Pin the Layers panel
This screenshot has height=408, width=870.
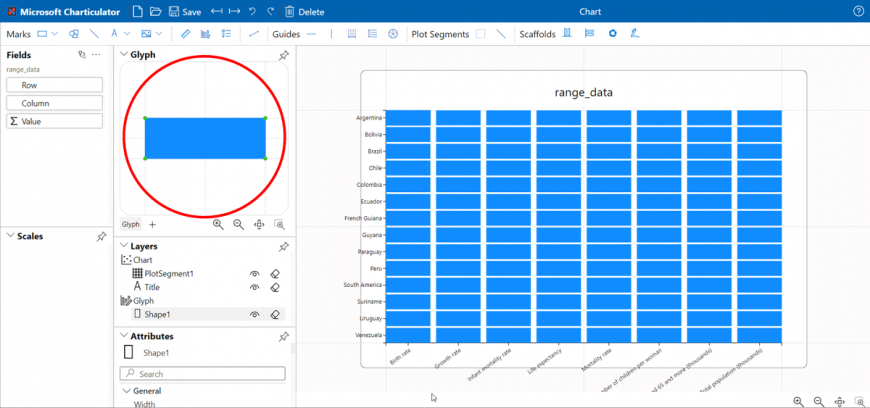click(x=284, y=246)
